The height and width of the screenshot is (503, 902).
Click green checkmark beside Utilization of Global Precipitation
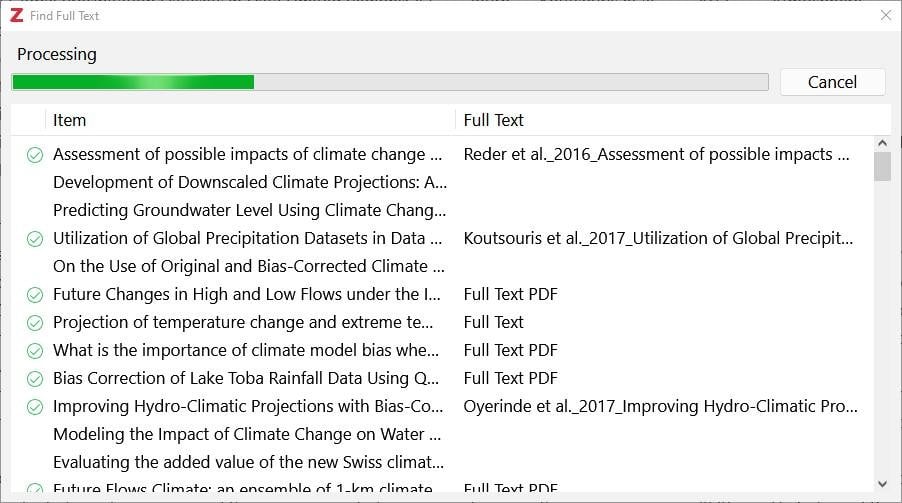click(x=35, y=239)
